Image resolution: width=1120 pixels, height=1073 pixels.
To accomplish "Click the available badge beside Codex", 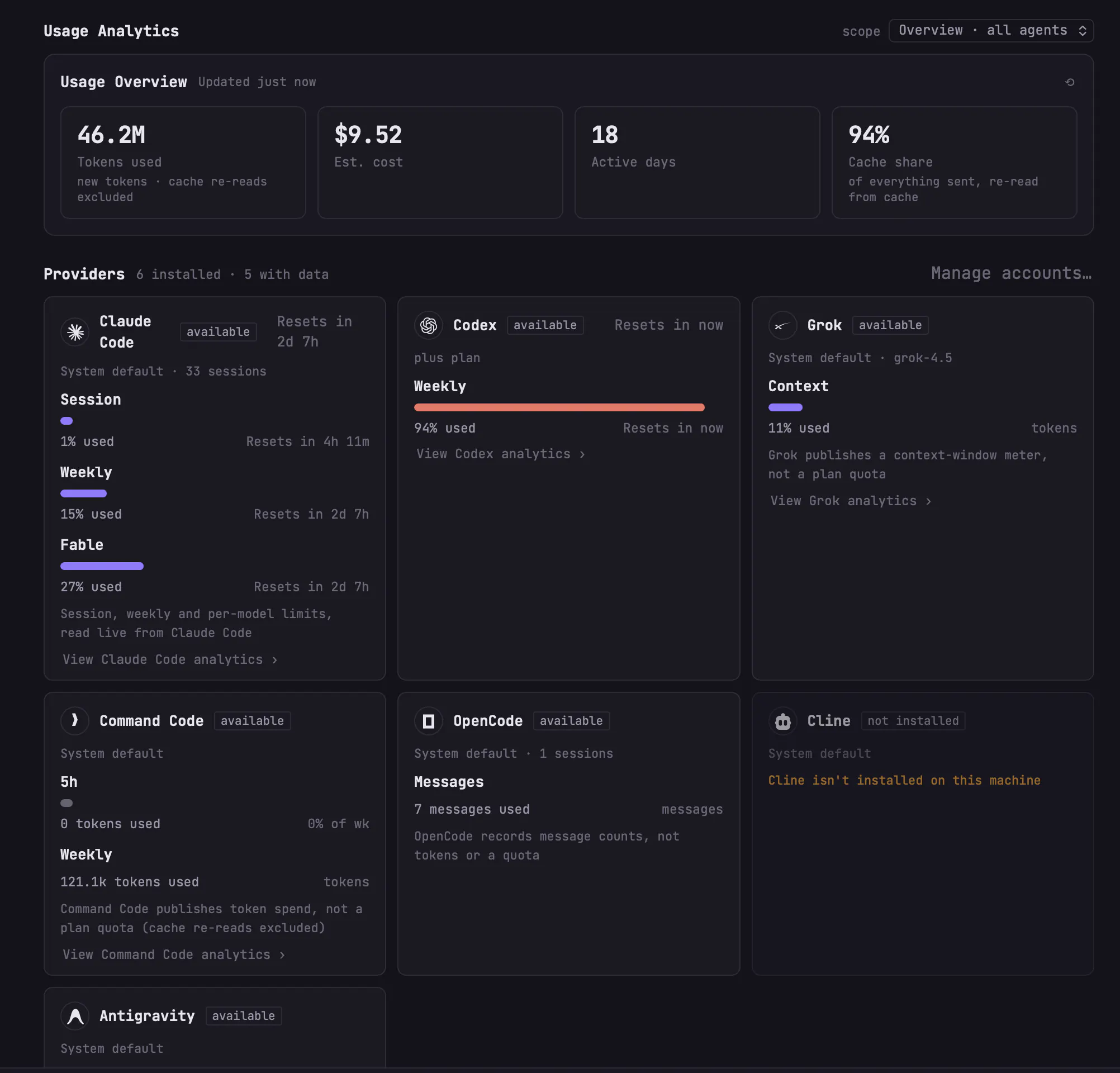I will point(545,325).
